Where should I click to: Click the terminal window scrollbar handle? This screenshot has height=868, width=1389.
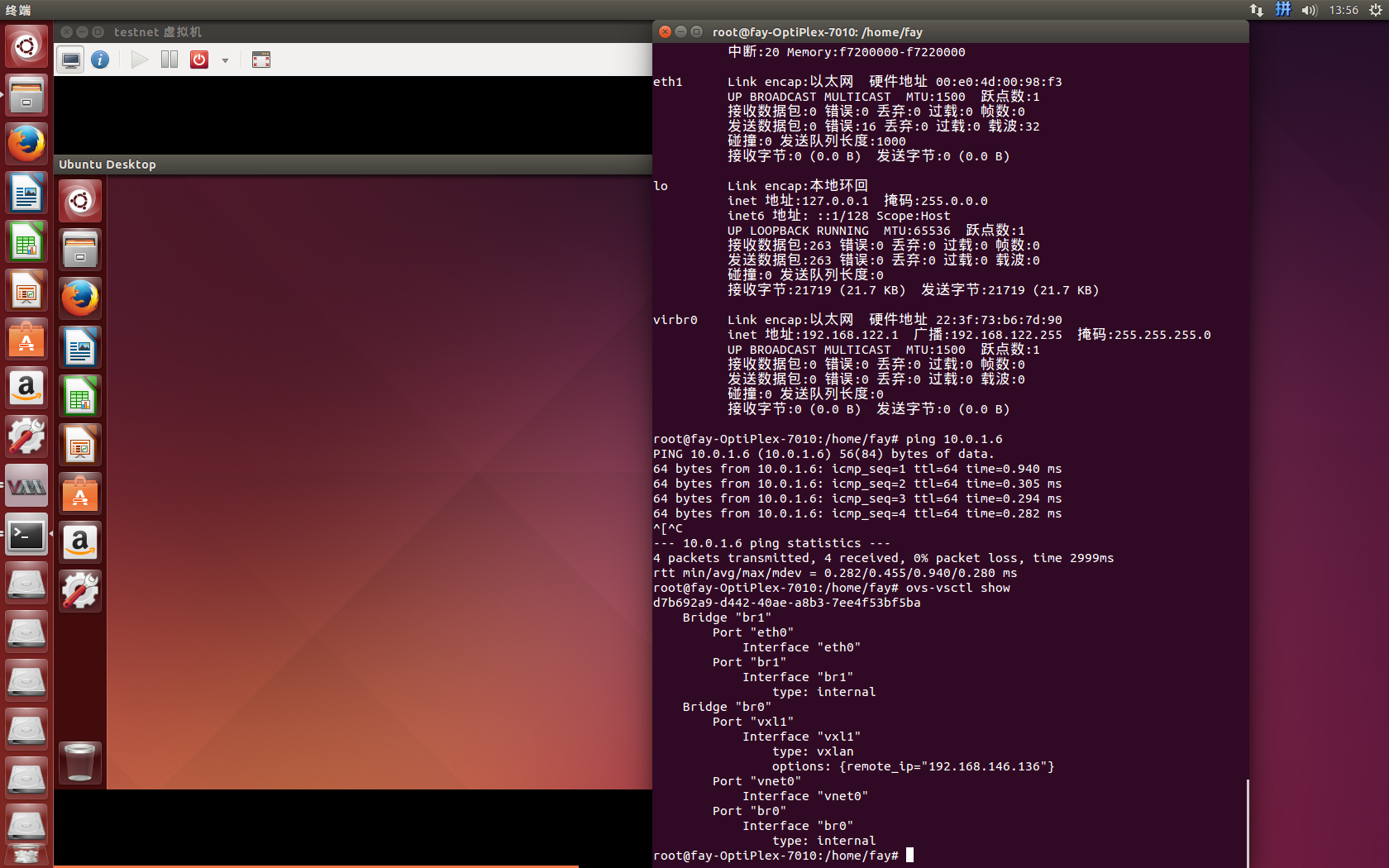click(1247, 823)
